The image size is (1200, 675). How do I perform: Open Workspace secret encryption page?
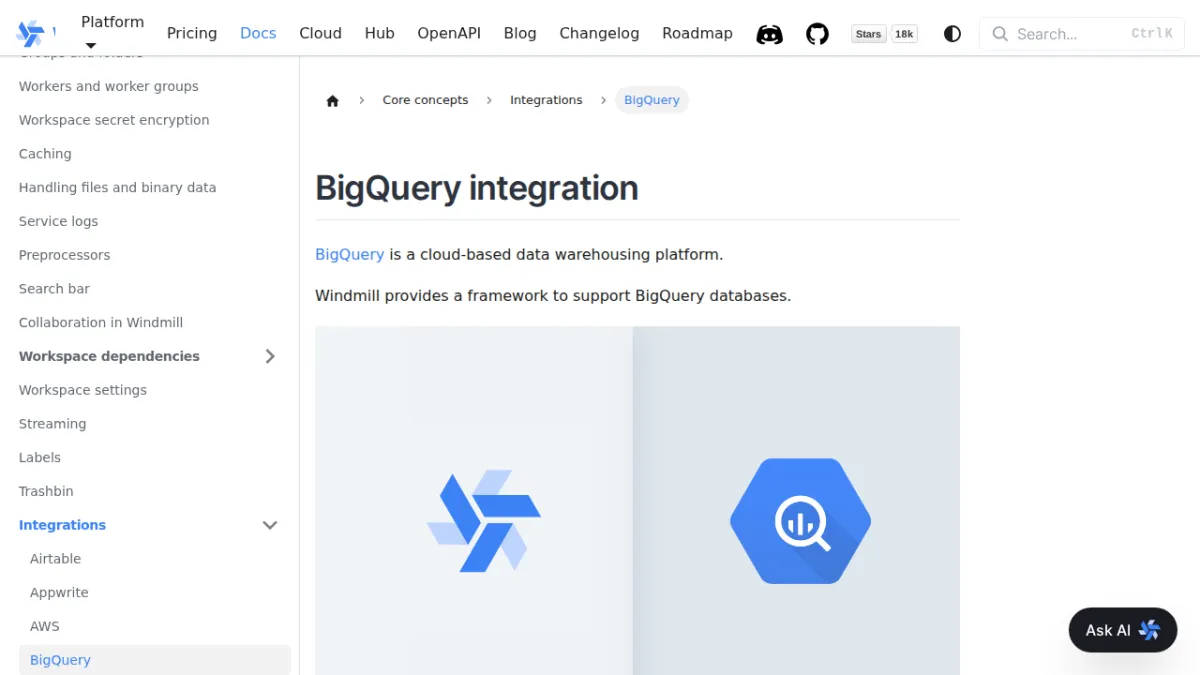(x=114, y=120)
